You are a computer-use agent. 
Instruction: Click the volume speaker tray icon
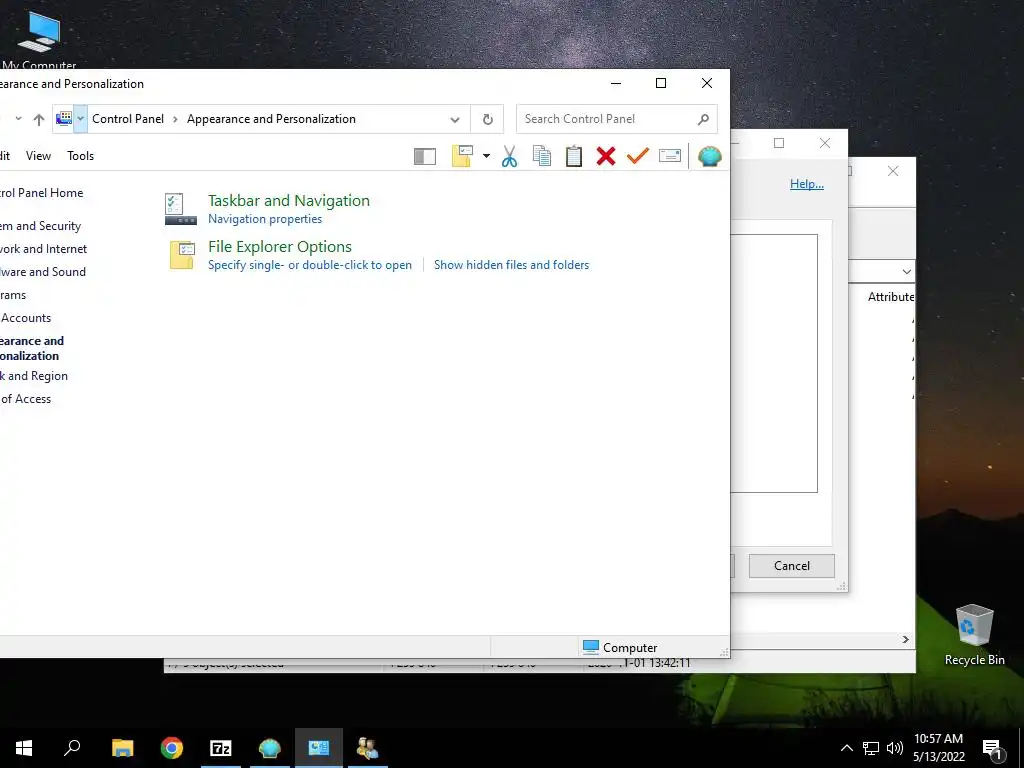point(895,748)
